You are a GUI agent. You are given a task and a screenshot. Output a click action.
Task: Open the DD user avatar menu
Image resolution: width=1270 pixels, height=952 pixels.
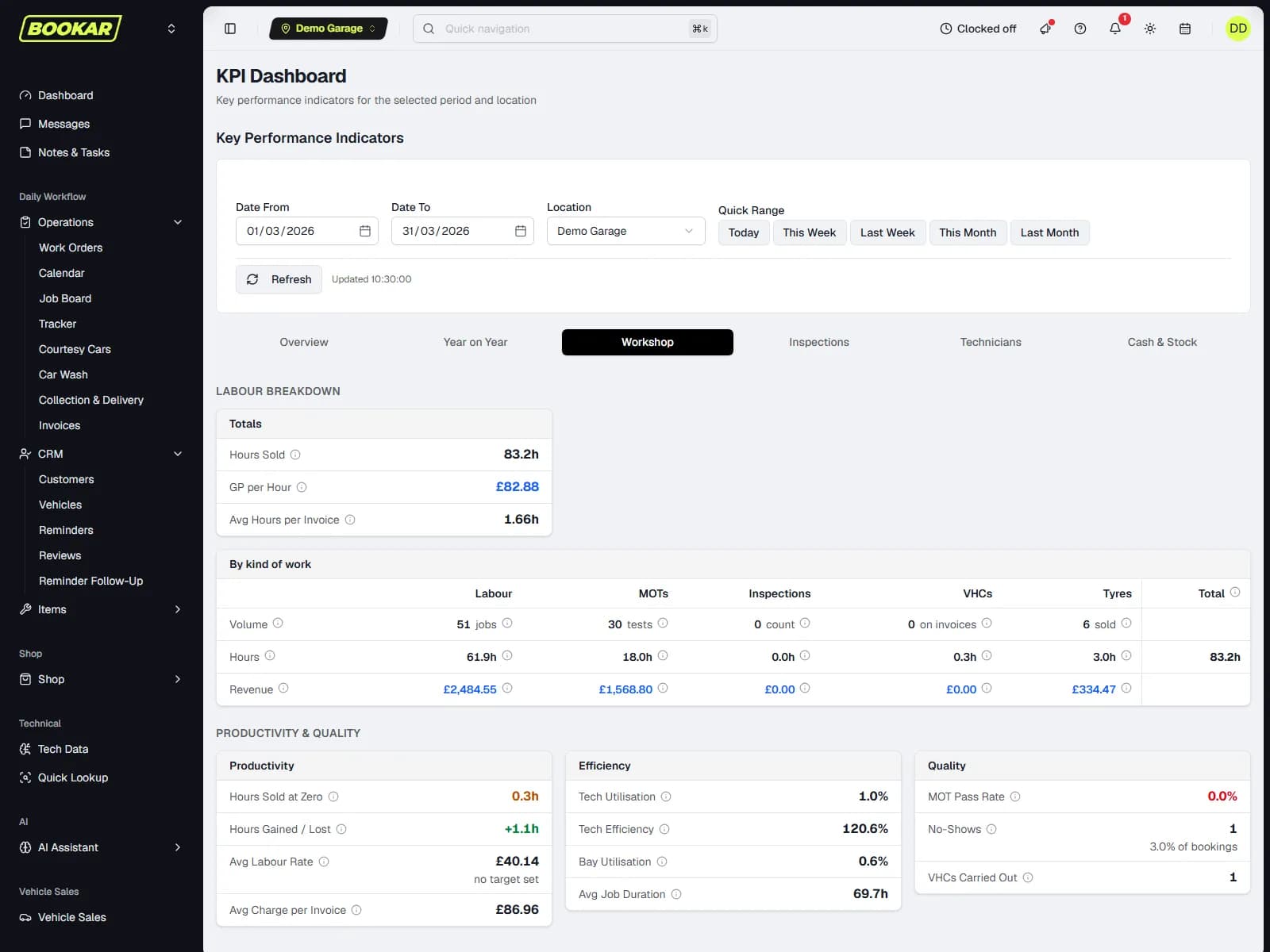point(1238,29)
